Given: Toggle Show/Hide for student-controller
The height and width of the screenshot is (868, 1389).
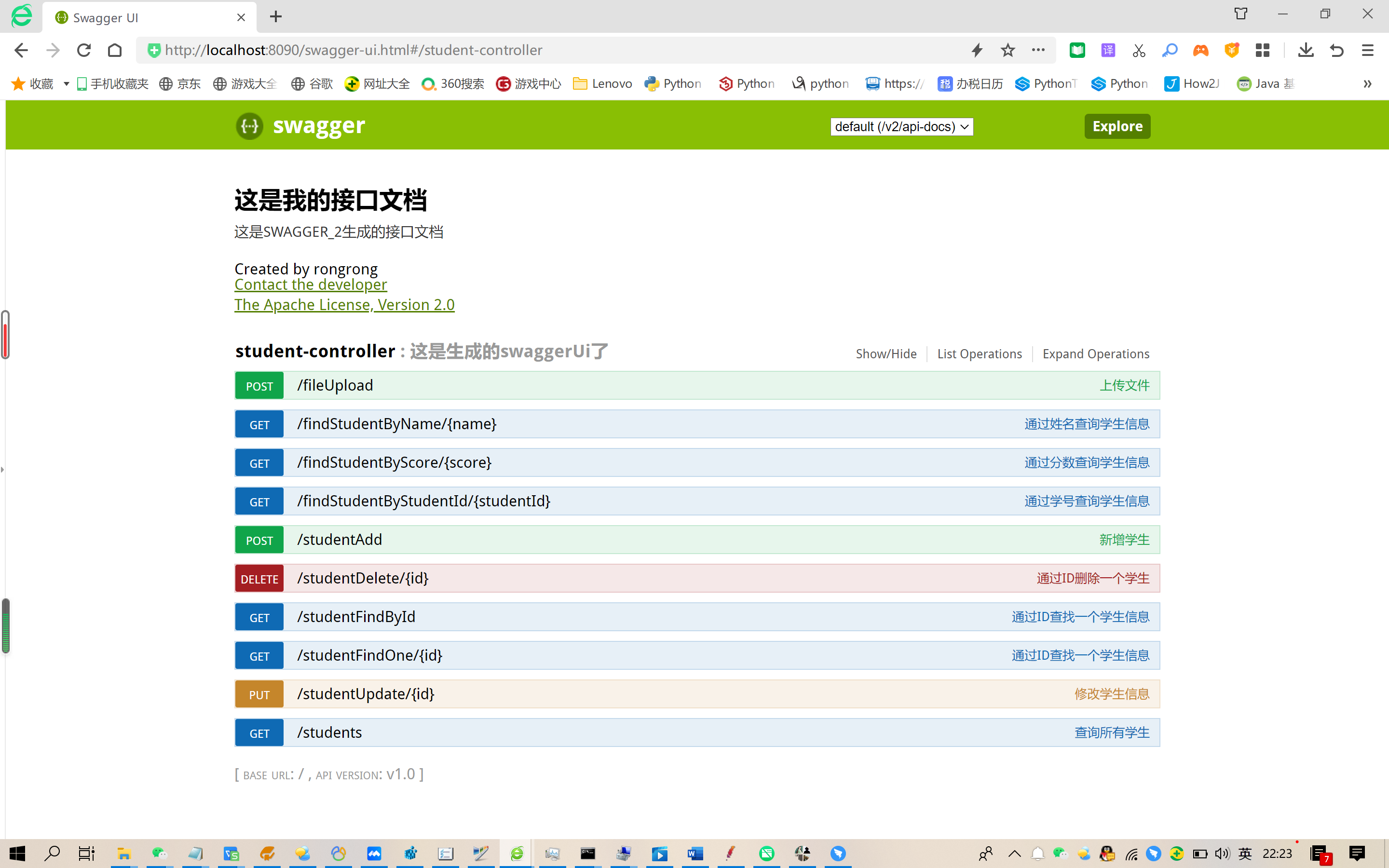Looking at the screenshot, I should [x=885, y=353].
